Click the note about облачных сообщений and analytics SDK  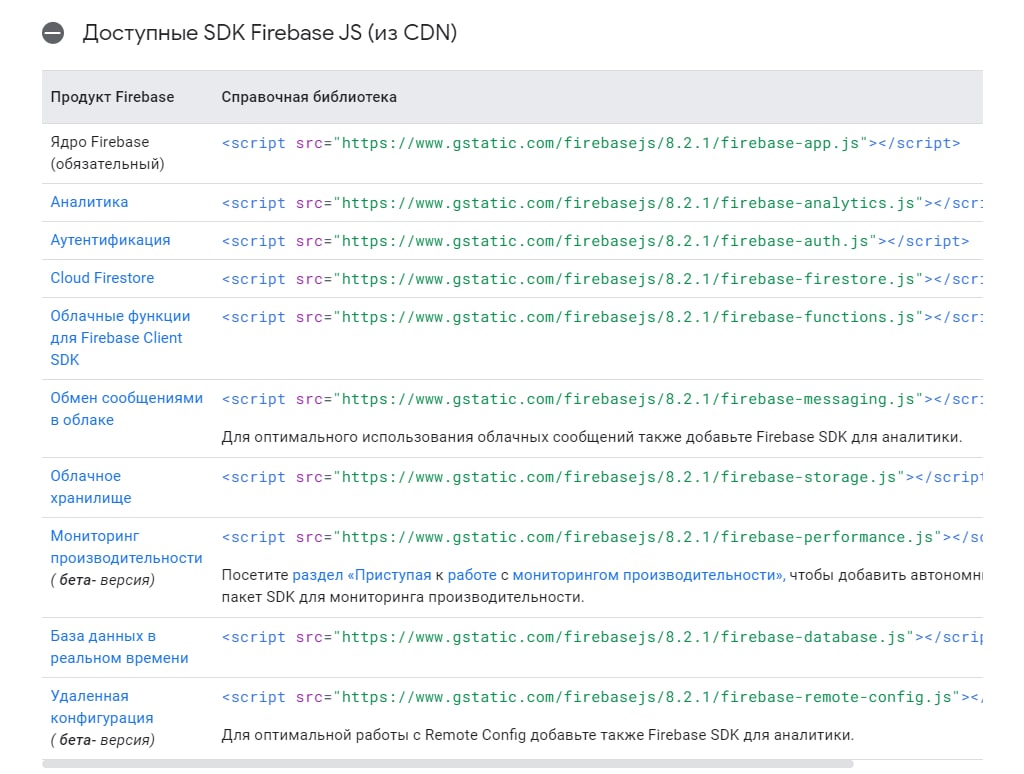(x=592, y=436)
